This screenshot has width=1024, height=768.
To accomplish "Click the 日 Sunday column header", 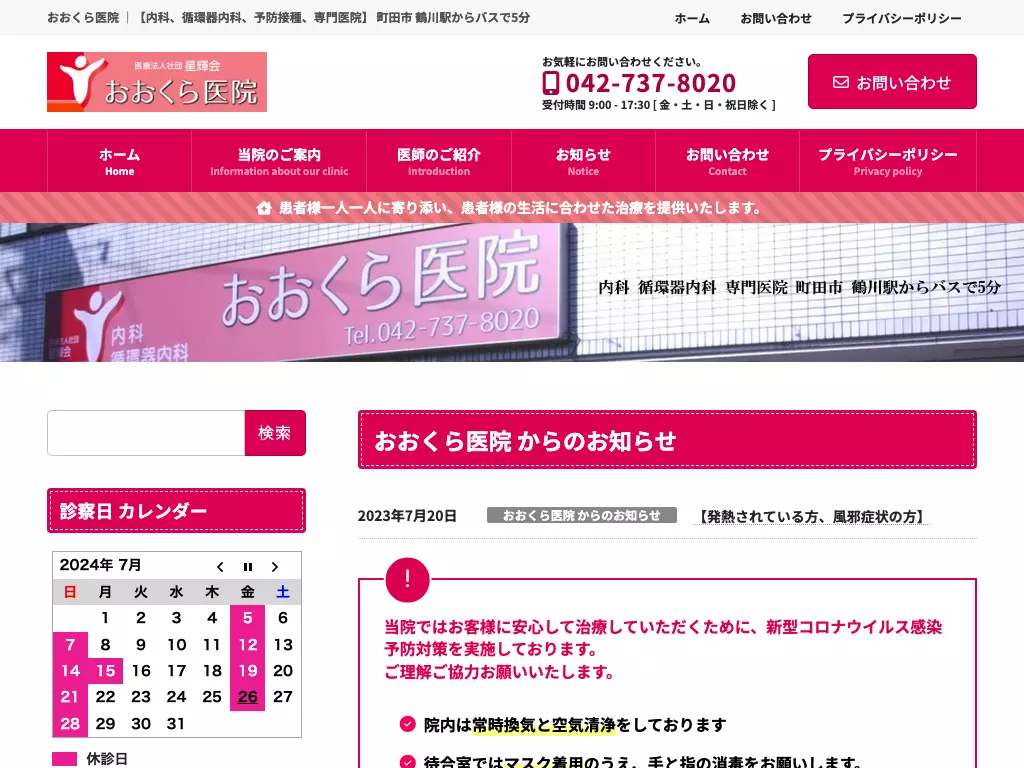I will (x=70, y=592).
